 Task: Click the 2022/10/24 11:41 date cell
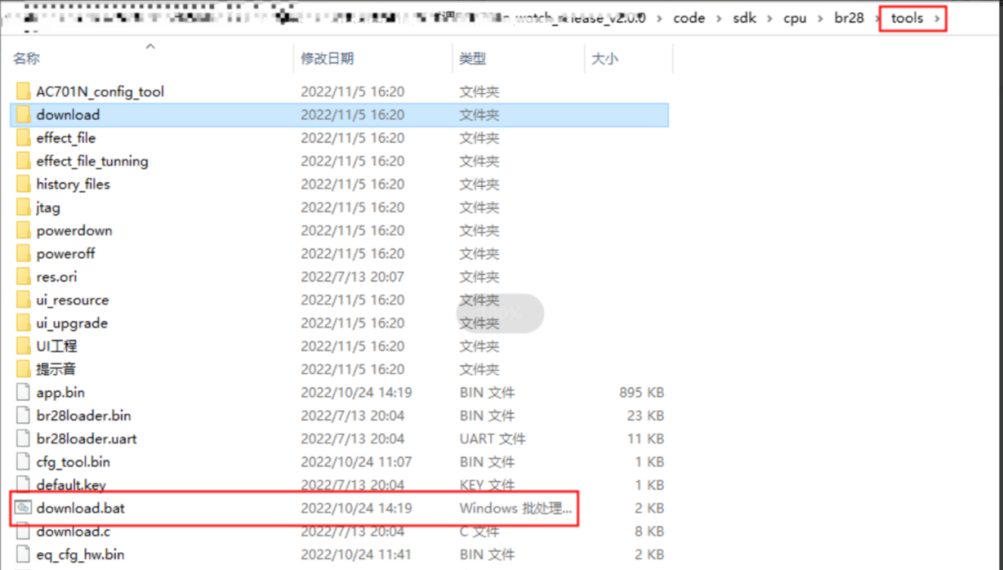[x=356, y=554]
